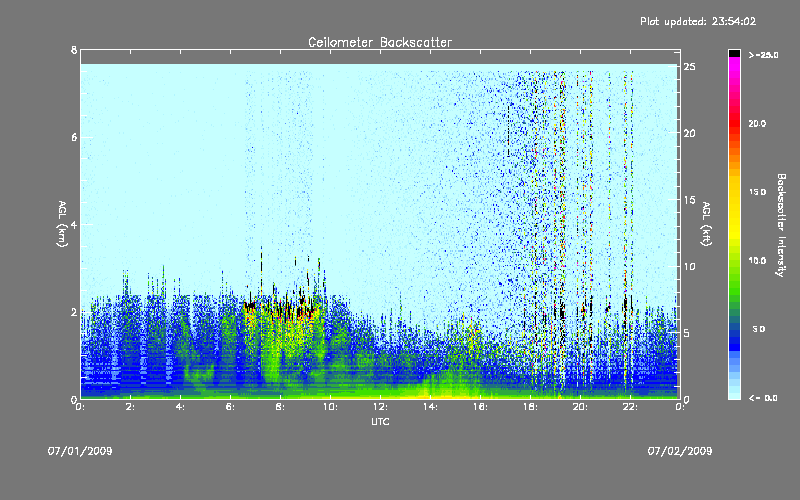Click the '<= 0.0' colorbar tick label
The image size is (800, 500).
[763, 398]
